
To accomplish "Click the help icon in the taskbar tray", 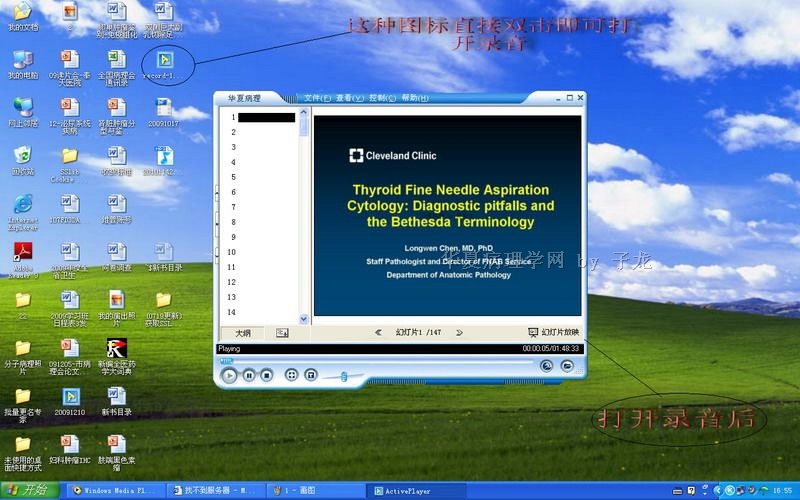I will [691, 491].
